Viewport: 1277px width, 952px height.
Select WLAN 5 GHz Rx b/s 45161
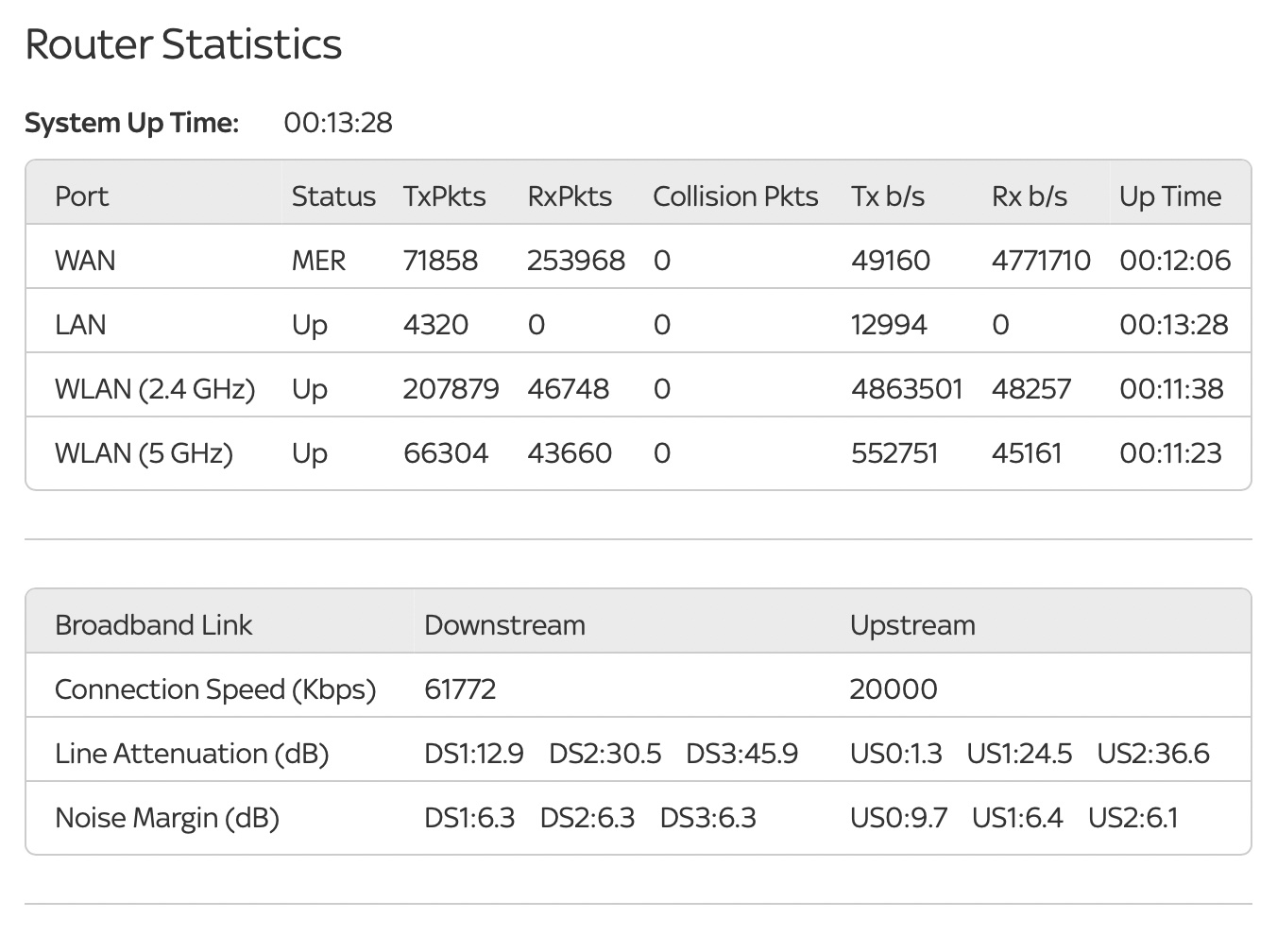(x=1027, y=453)
